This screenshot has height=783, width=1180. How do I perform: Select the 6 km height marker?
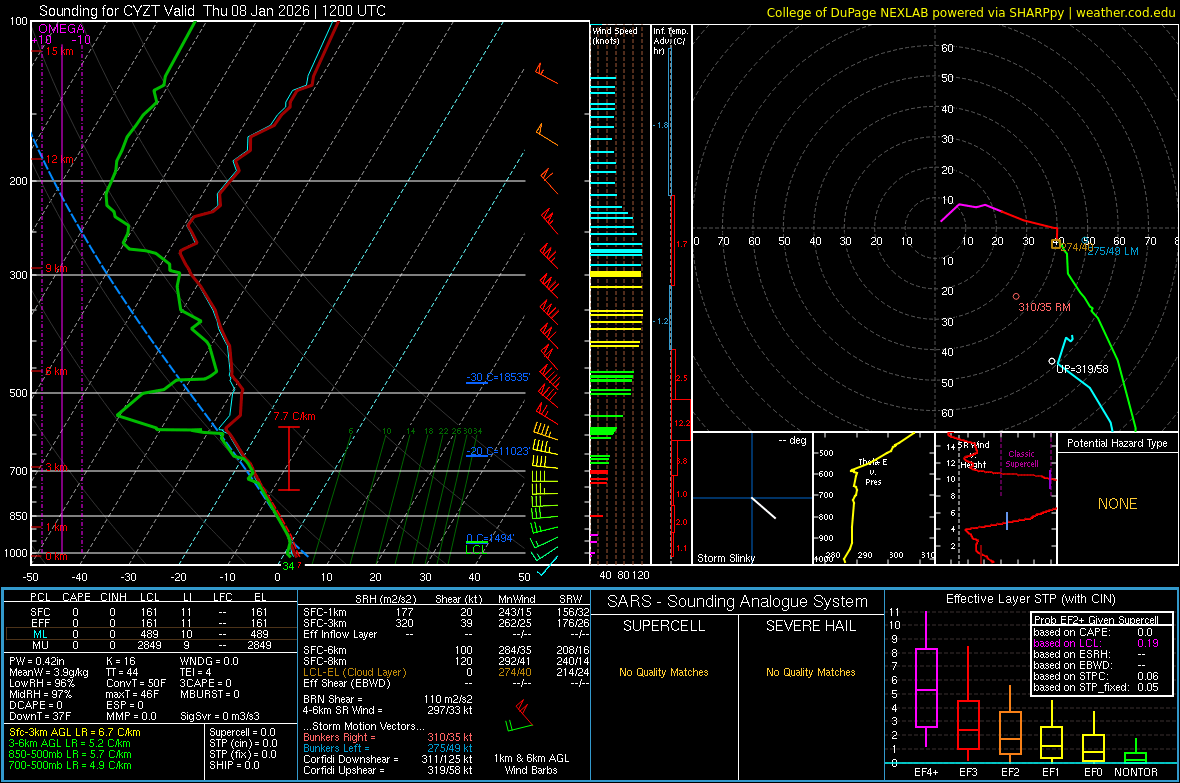(54, 371)
